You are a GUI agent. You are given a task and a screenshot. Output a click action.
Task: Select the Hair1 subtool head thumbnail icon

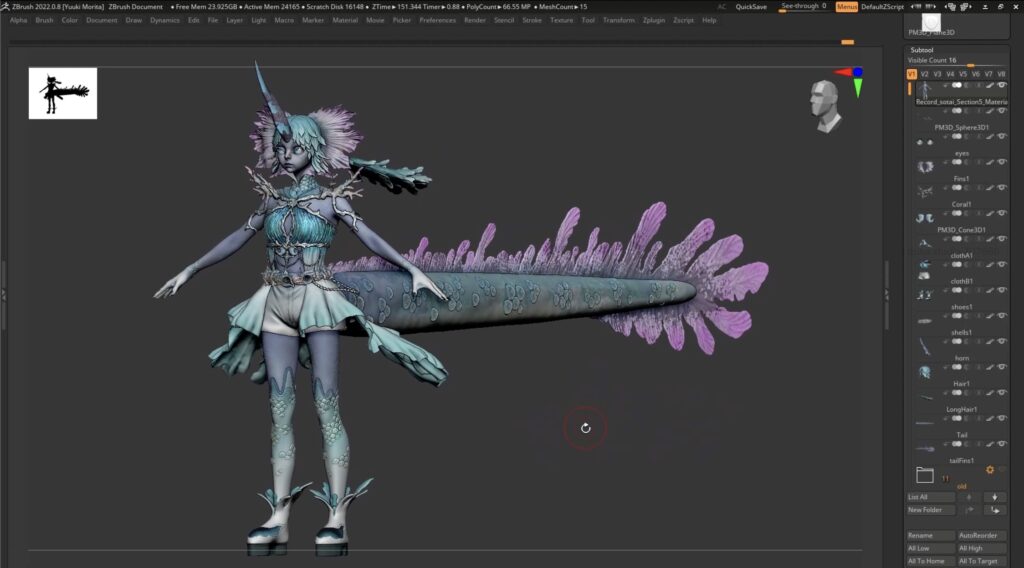click(x=924, y=371)
